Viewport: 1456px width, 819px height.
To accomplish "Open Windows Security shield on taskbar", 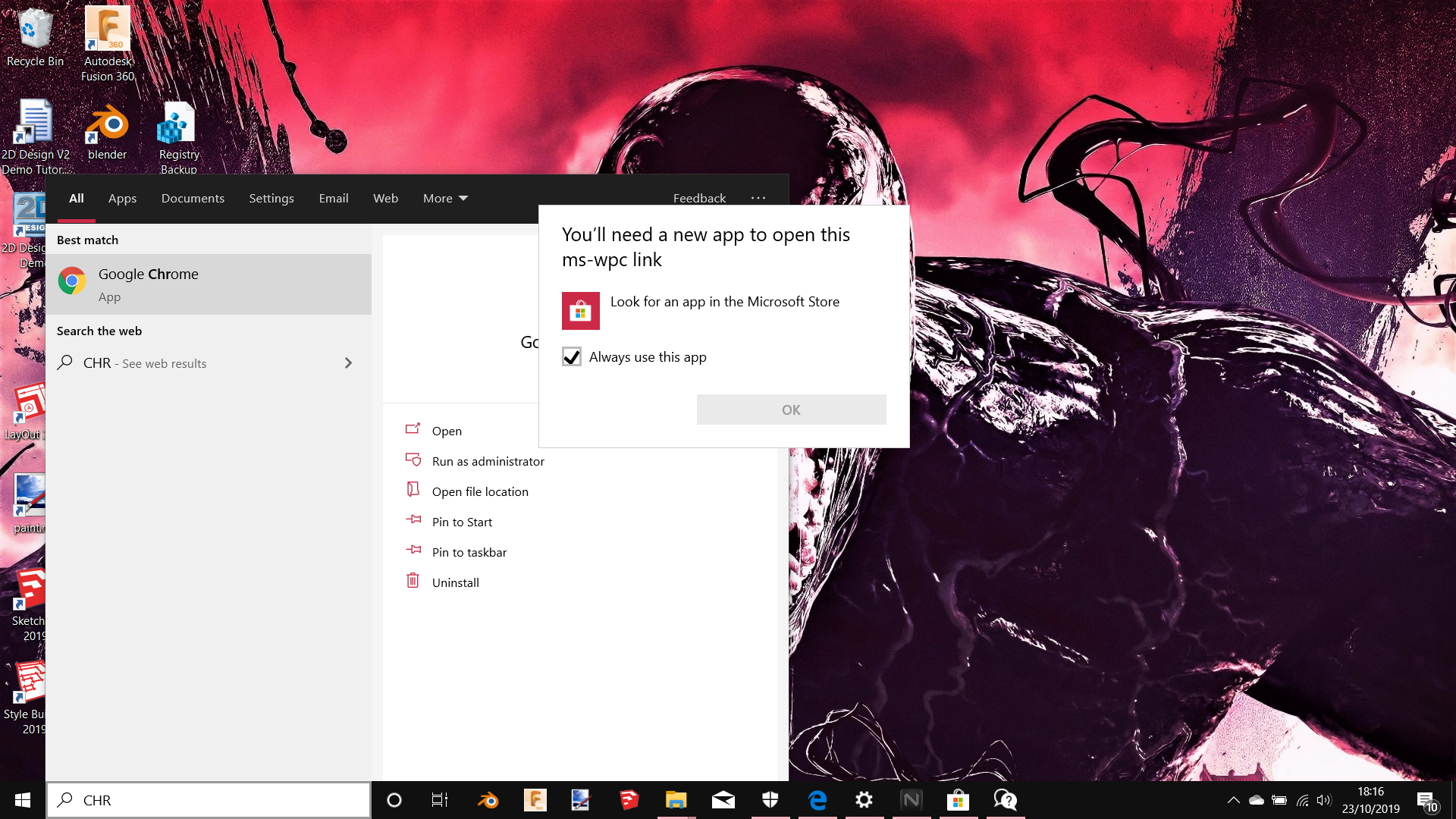I will (770, 800).
